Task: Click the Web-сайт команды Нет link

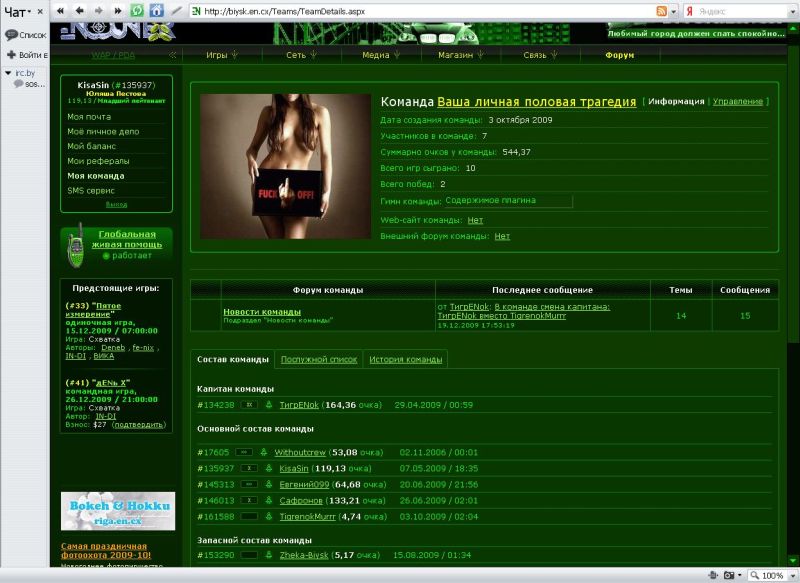Action: pos(475,220)
